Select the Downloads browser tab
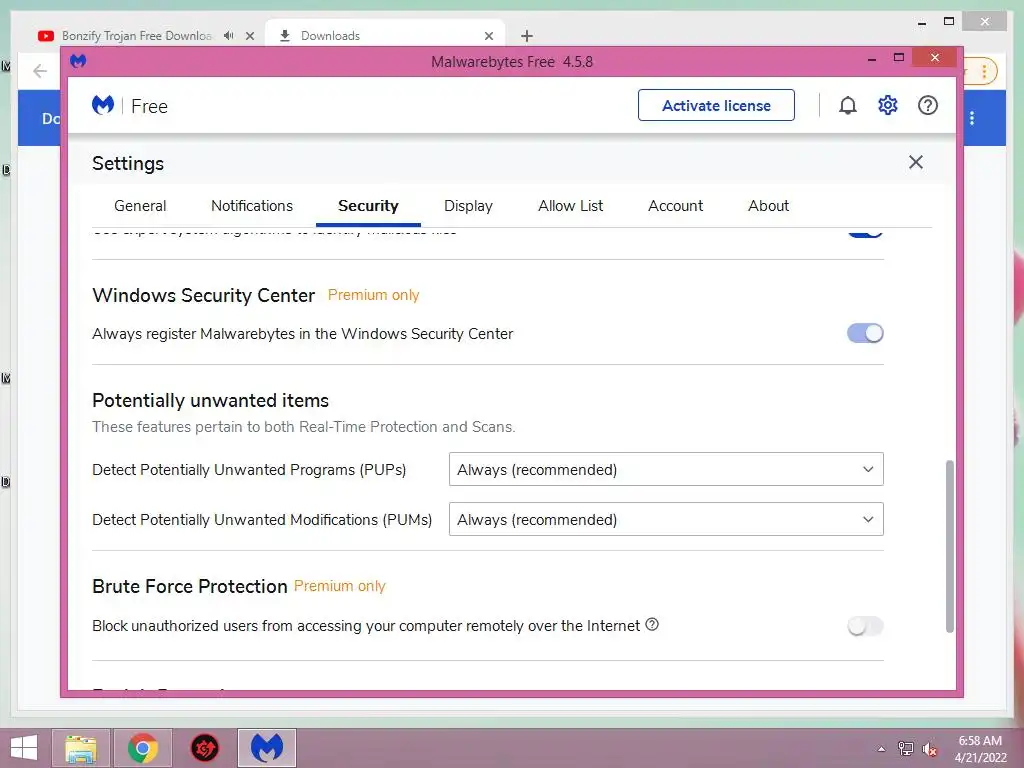Screen dimensions: 1024x768 pos(385,36)
